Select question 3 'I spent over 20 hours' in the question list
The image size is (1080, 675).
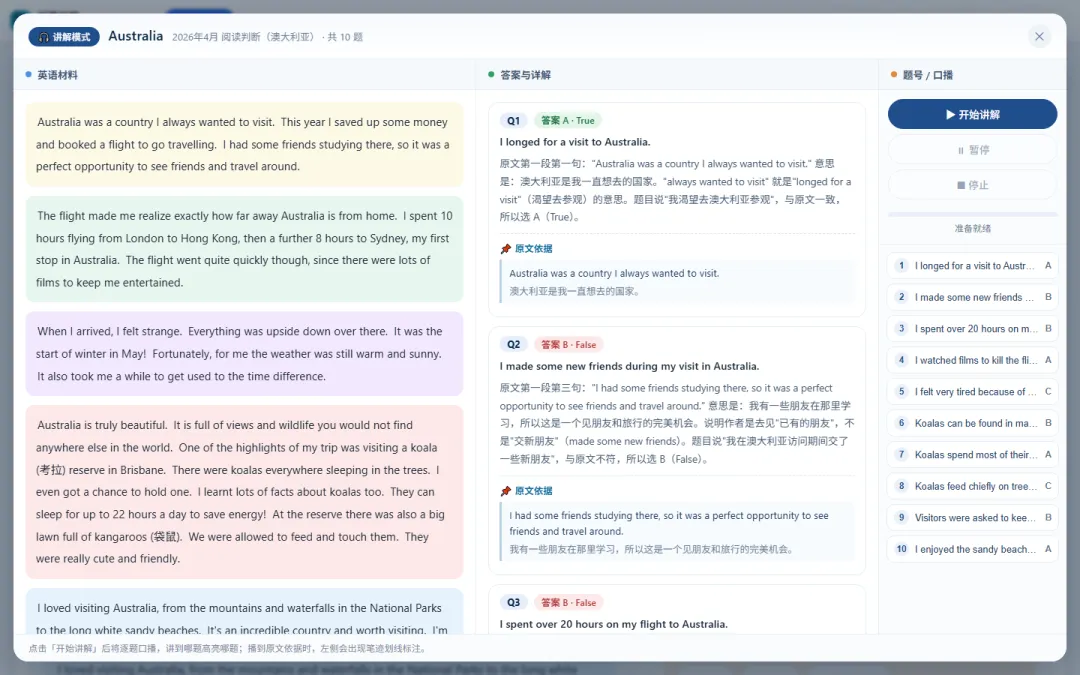tap(972, 329)
